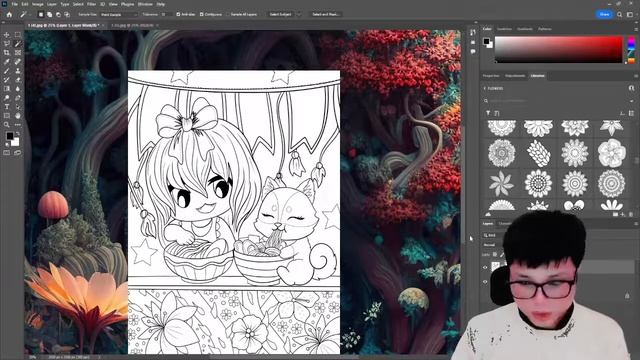Image resolution: width=640 pixels, height=360 pixels.
Task: Select the Crop tool
Action: [7, 53]
